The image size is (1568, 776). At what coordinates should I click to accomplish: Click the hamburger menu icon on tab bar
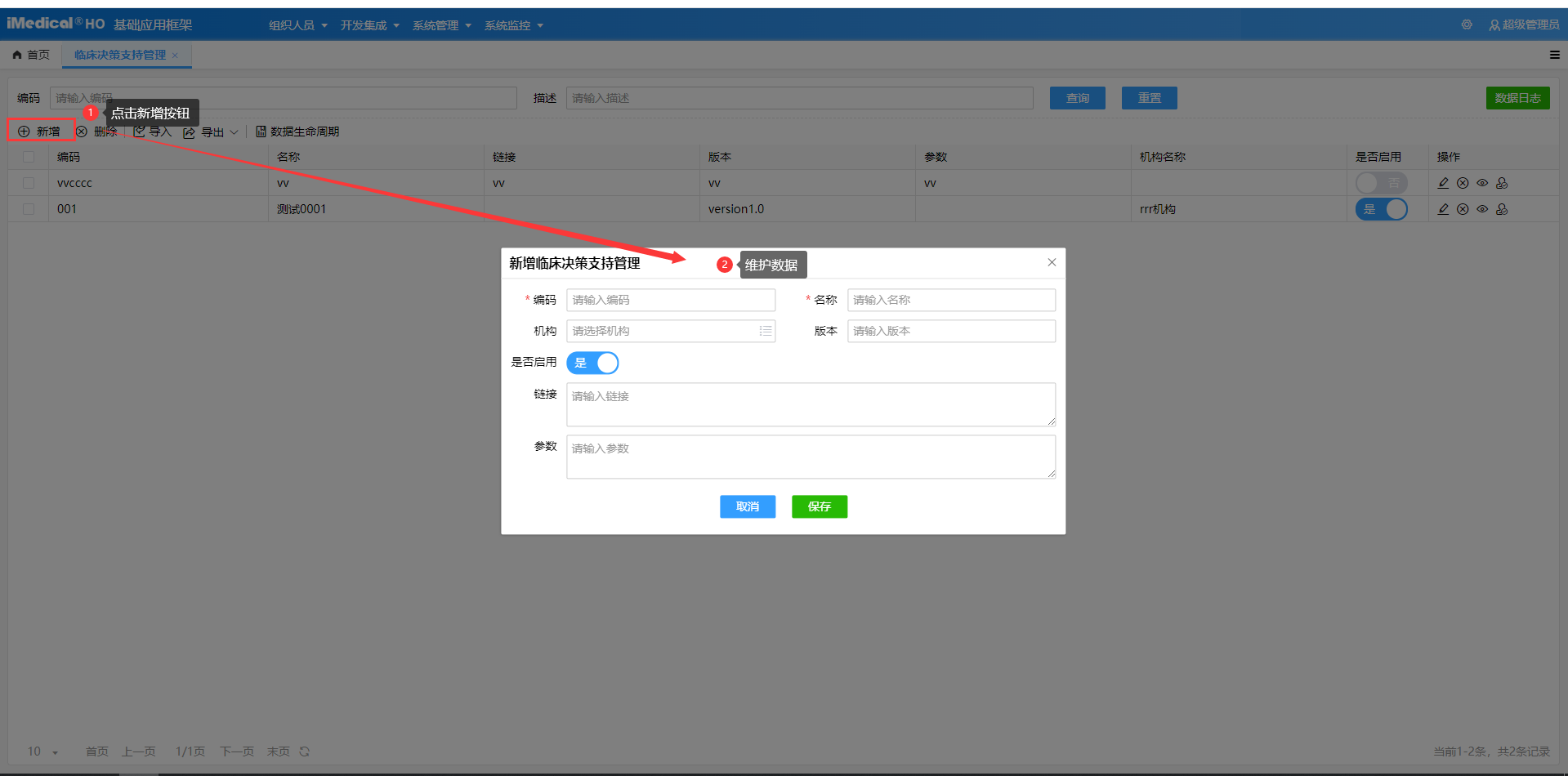1554,55
